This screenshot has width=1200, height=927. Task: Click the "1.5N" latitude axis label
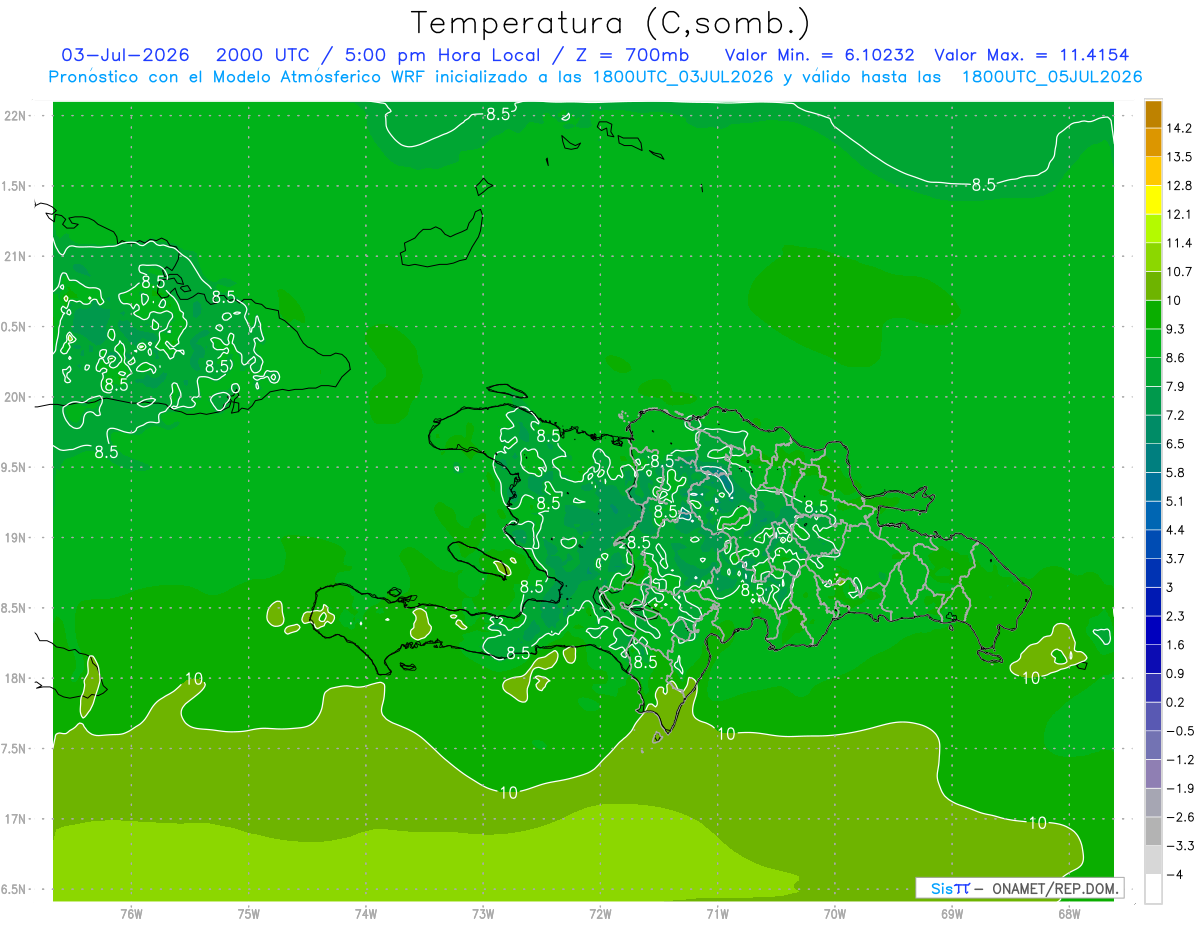click(15, 186)
